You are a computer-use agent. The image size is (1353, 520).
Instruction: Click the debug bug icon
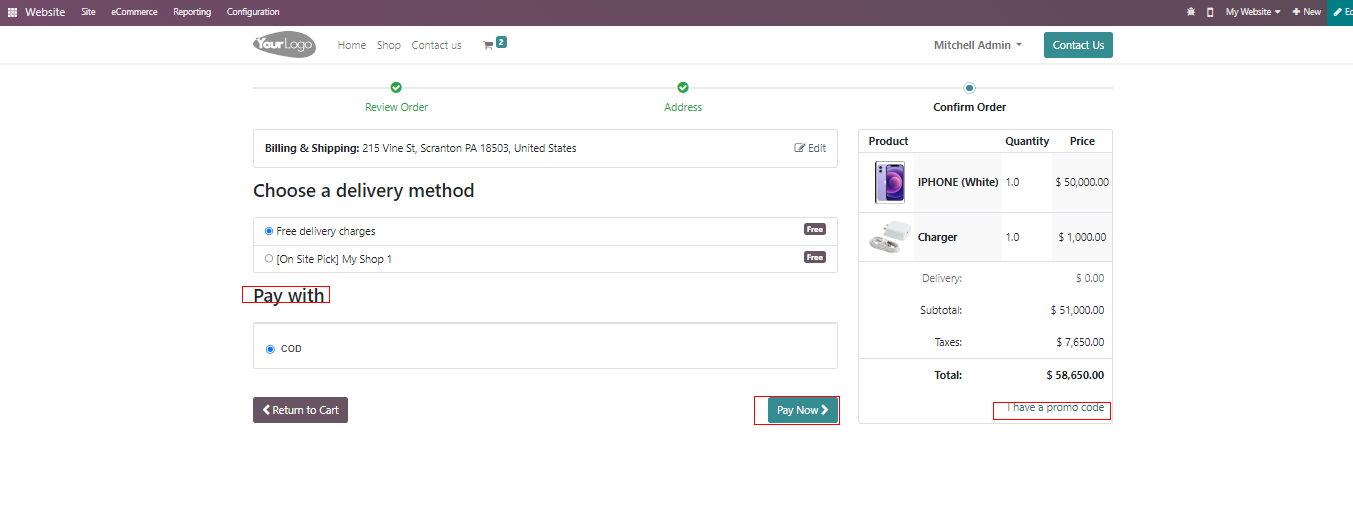[x=1190, y=12]
